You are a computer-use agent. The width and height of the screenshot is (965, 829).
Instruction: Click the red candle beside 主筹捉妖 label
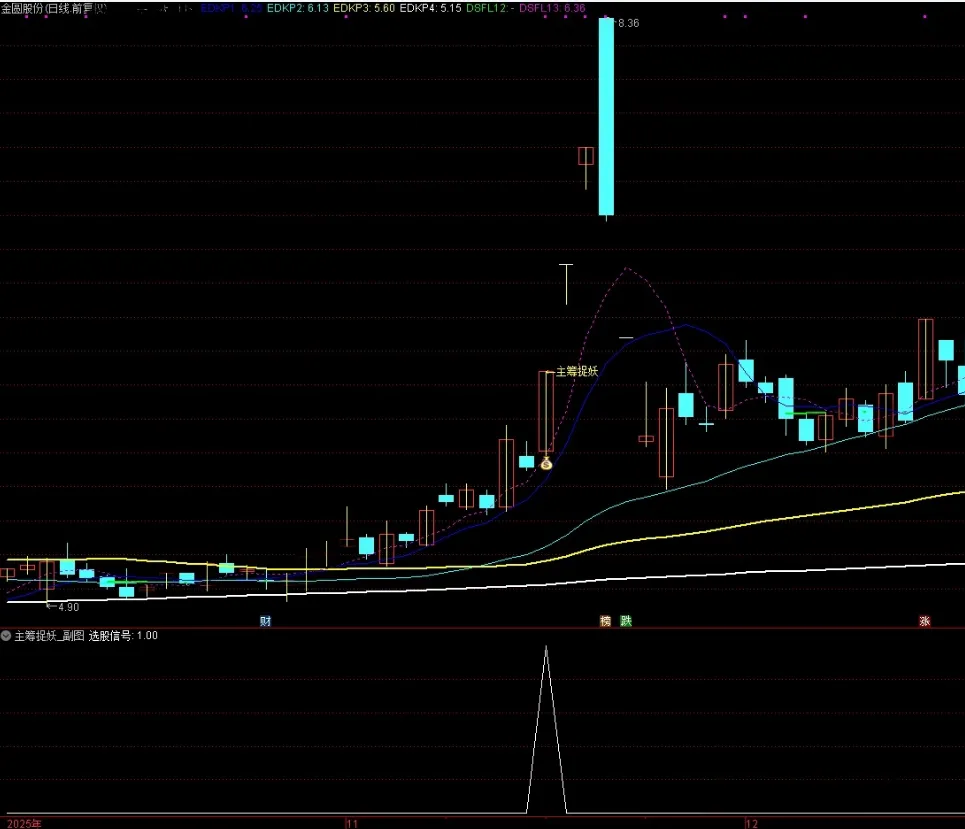tap(546, 410)
